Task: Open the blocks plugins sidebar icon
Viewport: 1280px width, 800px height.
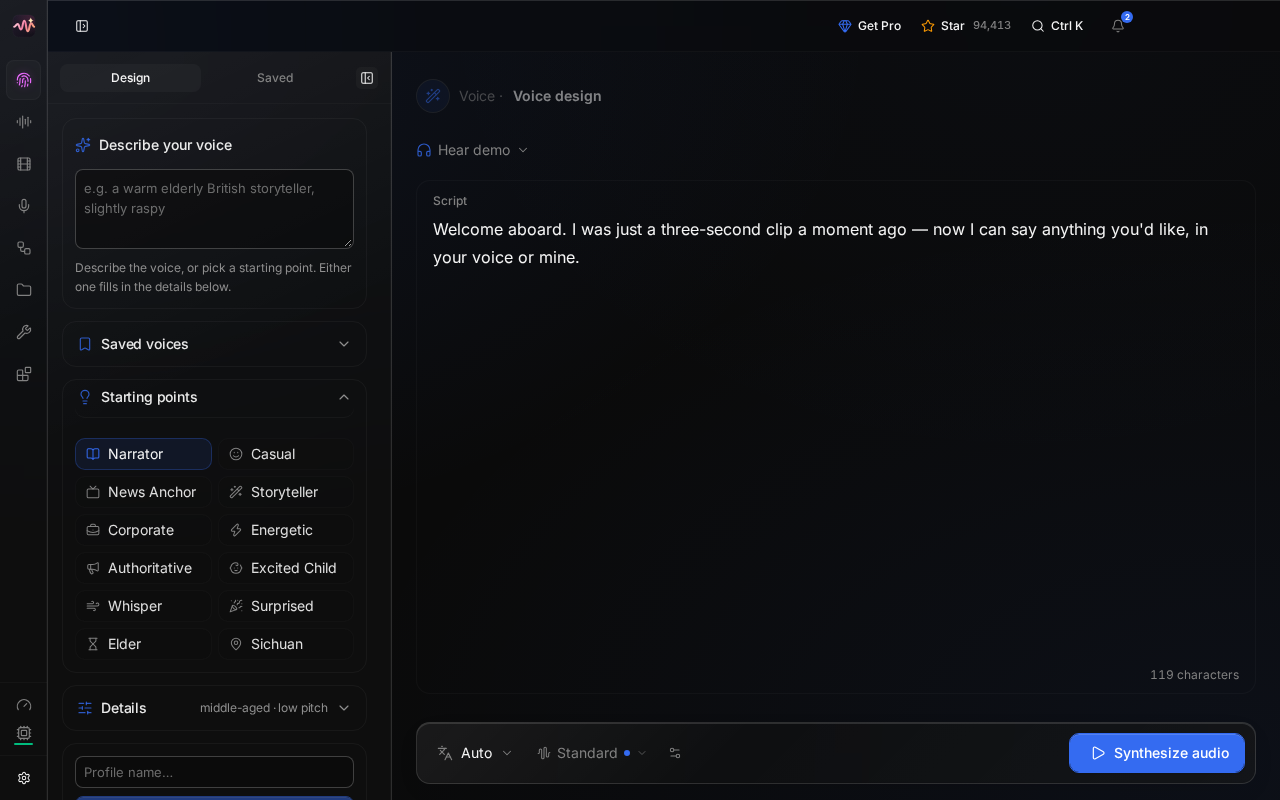Action: (24, 374)
